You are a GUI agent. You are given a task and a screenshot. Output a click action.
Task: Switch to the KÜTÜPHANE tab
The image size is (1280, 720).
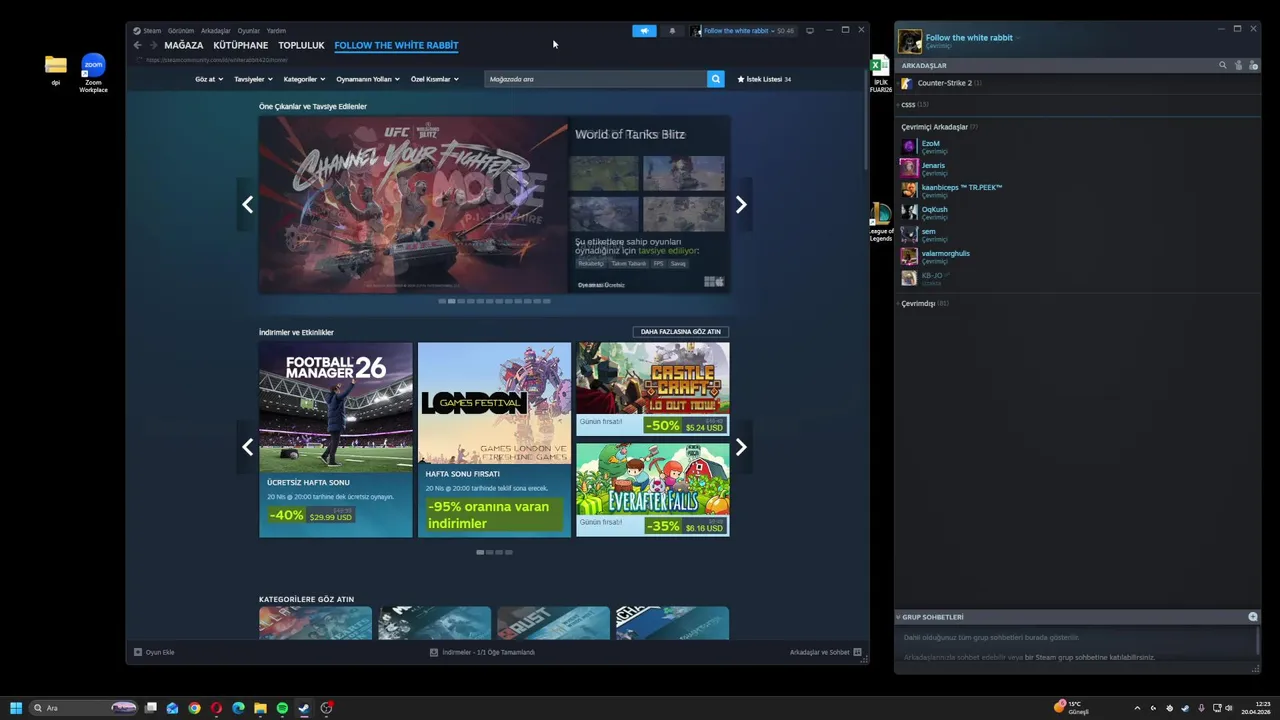click(x=241, y=45)
